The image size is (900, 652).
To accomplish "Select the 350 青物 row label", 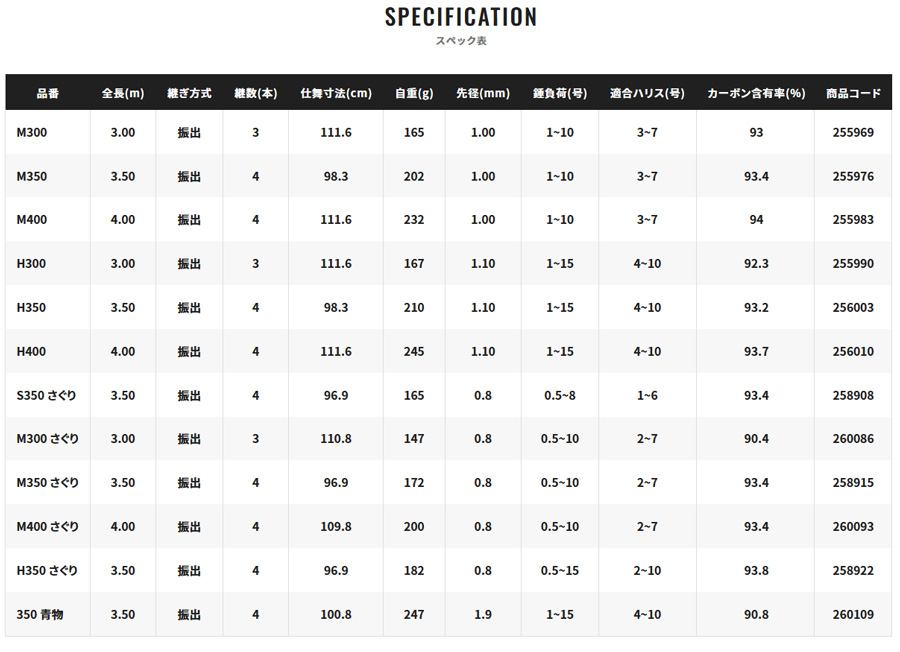I will (x=40, y=614).
